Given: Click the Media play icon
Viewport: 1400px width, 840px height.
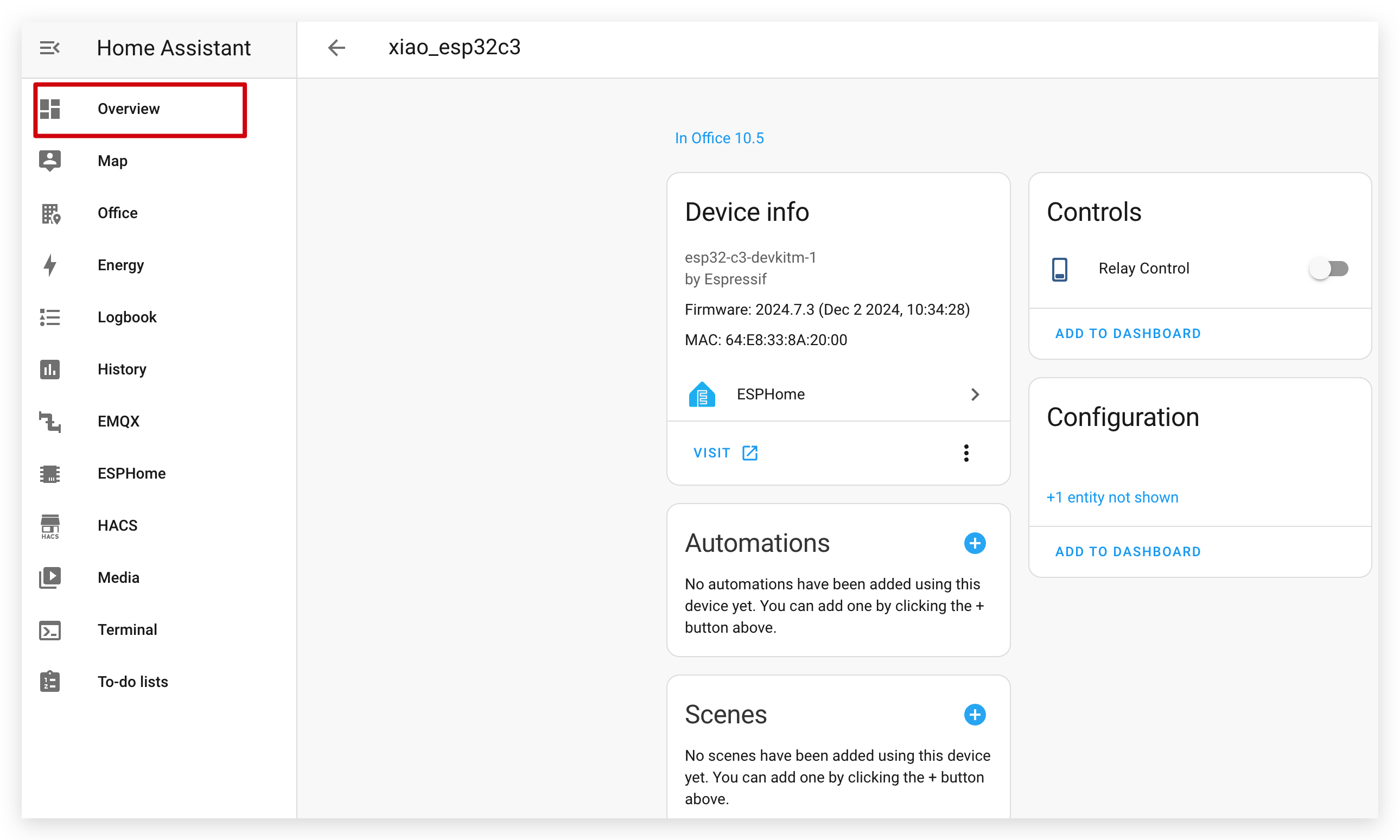Looking at the screenshot, I should pyautogui.click(x=50, y=578).
